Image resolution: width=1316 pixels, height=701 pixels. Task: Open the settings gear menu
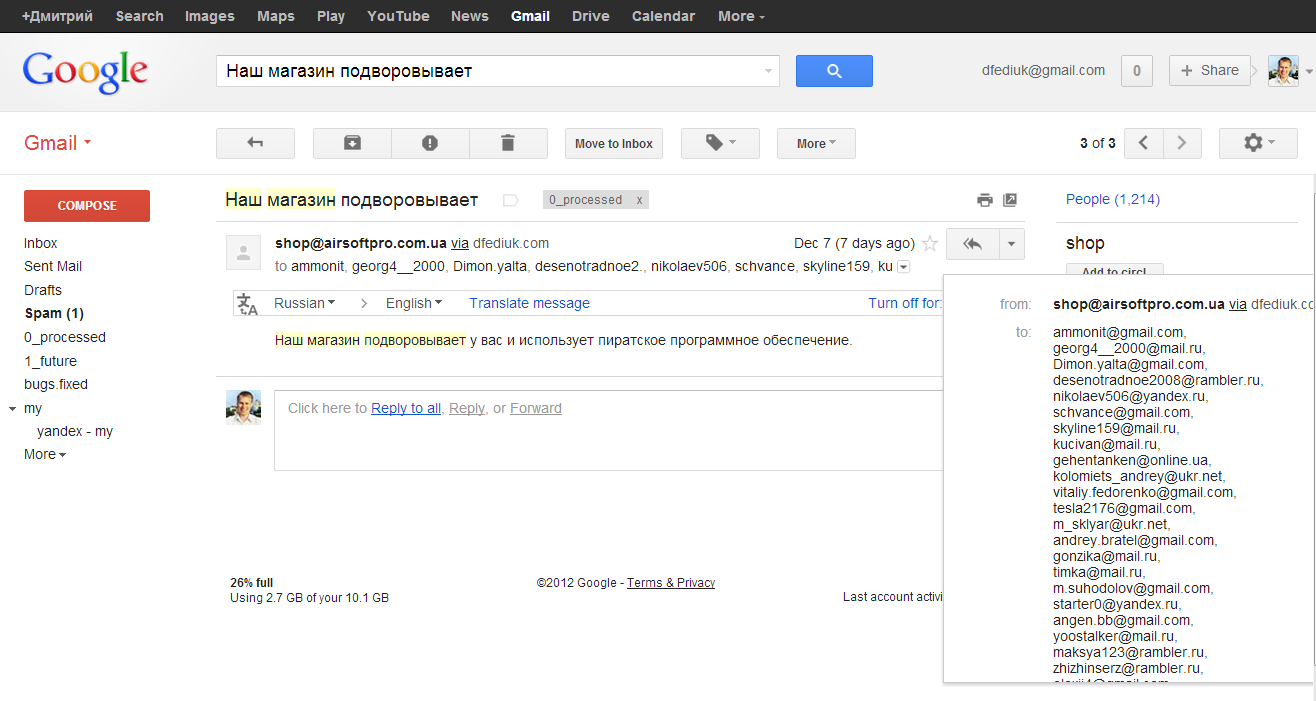pyautogui.click(x=1258, y=143)
